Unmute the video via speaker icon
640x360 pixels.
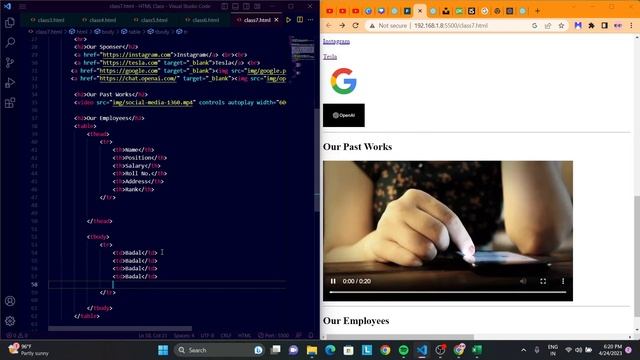click(x=523, y=281)
